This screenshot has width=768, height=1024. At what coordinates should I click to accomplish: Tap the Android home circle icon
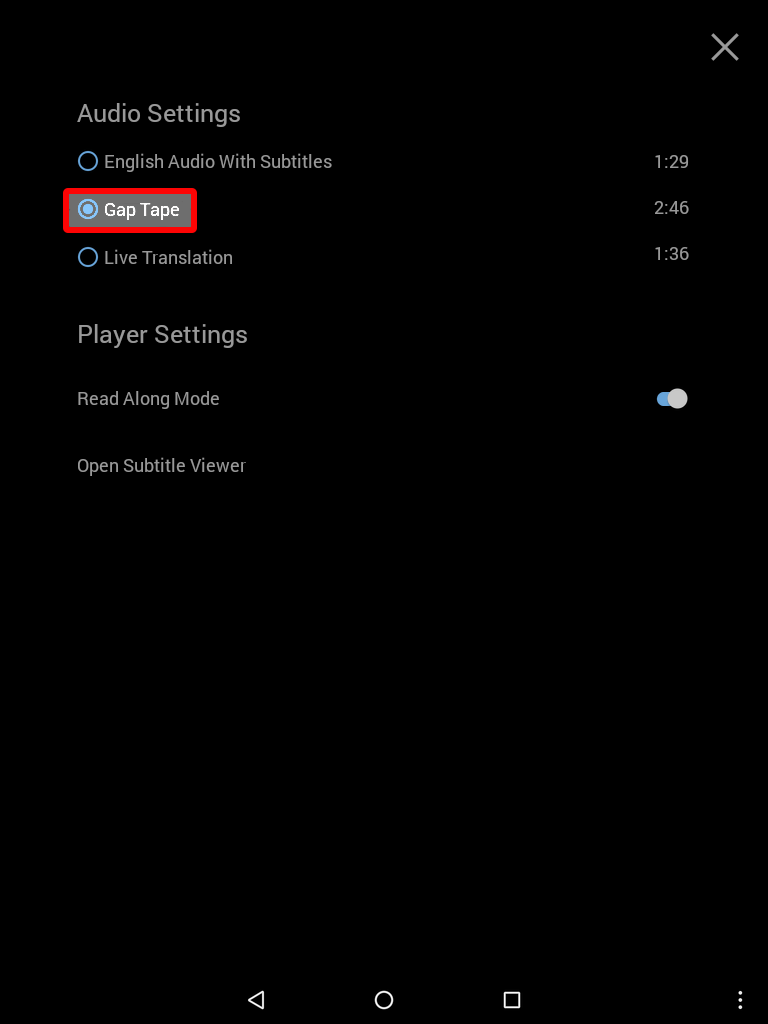(384, 999)
